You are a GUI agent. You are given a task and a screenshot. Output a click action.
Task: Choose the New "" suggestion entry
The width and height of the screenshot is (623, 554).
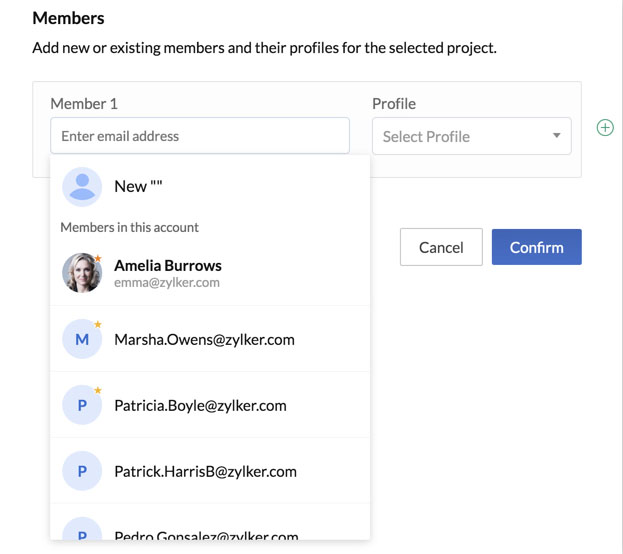click(210, 187)
